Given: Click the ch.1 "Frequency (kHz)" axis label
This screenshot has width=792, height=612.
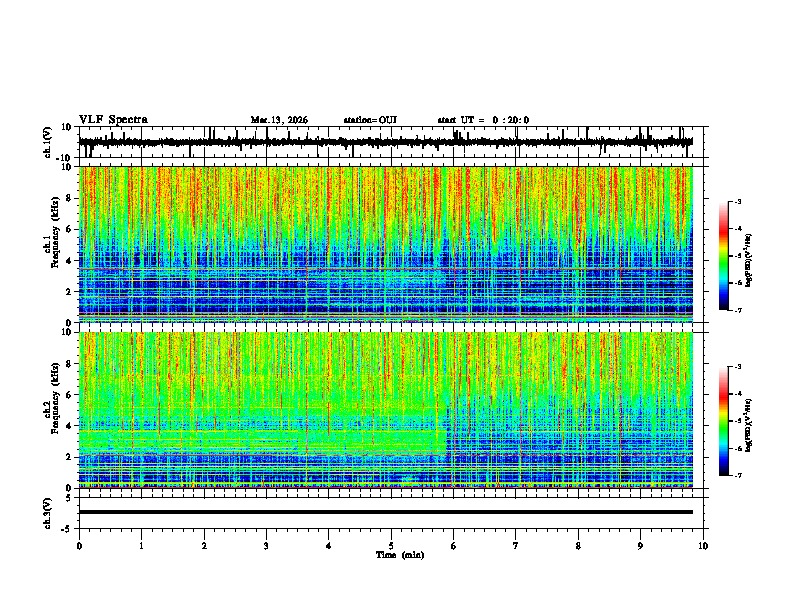Looking at the screenshot, I should click(x=55, y=232).
